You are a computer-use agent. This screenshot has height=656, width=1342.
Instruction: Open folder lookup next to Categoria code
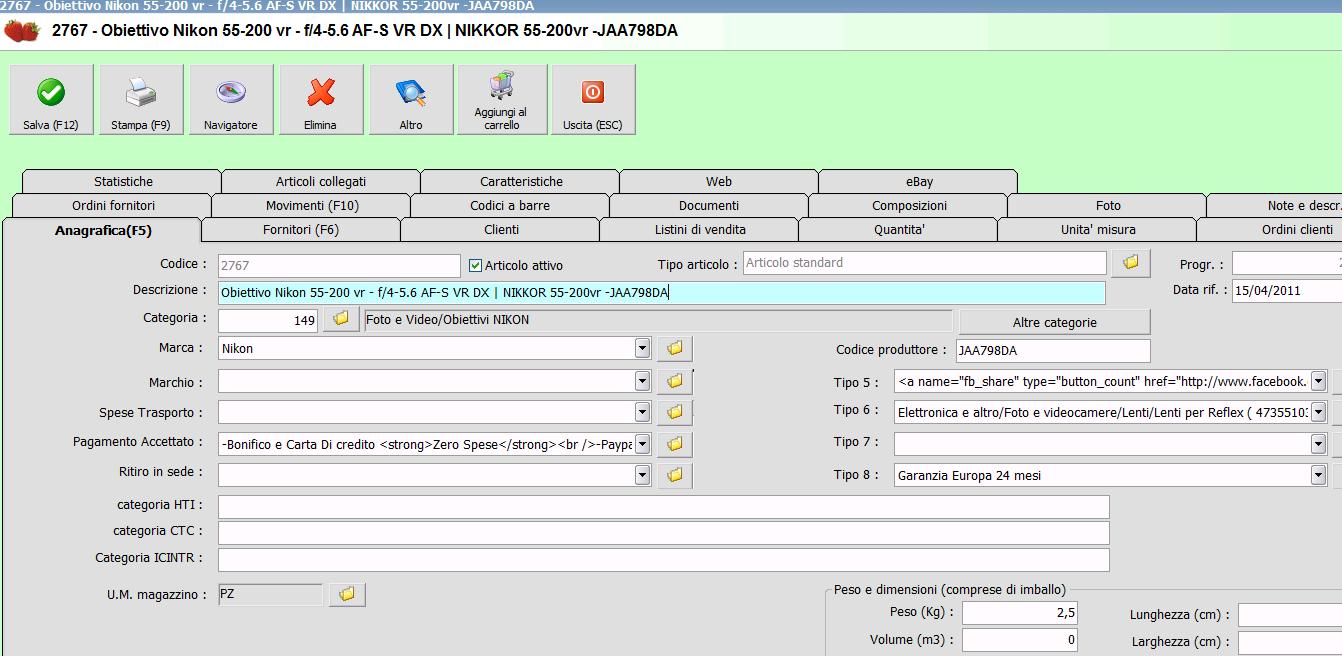(341, 318)
